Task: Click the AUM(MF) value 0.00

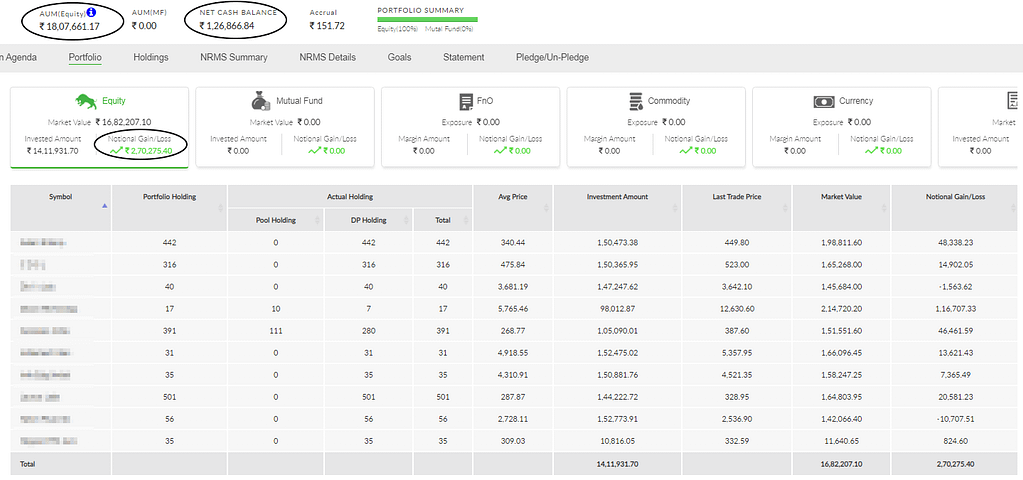Action: tap(144, 26)
